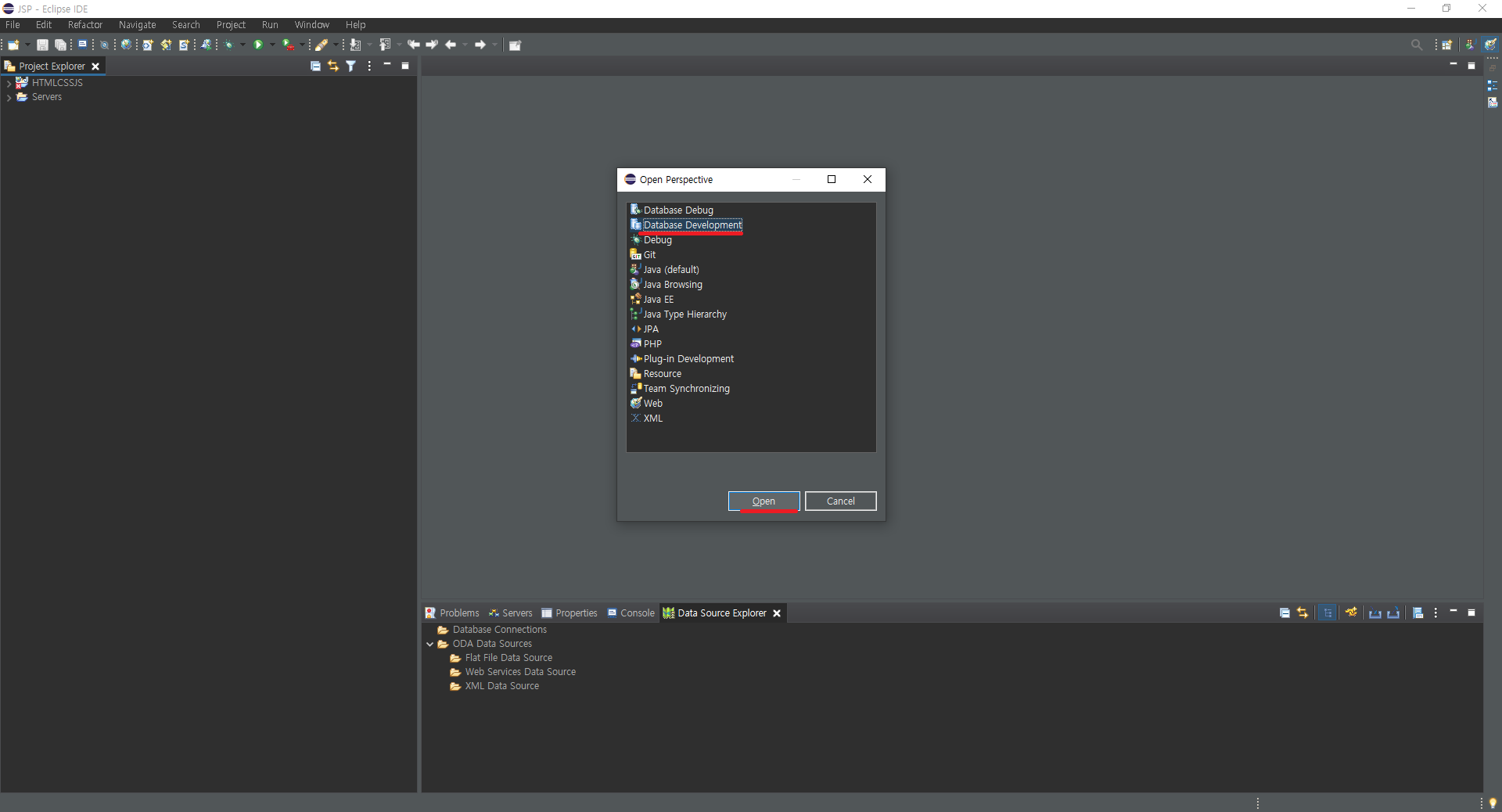Click the Run on Server icon
The height and width of the screenshot is (812, 1502).
[288, 45]
